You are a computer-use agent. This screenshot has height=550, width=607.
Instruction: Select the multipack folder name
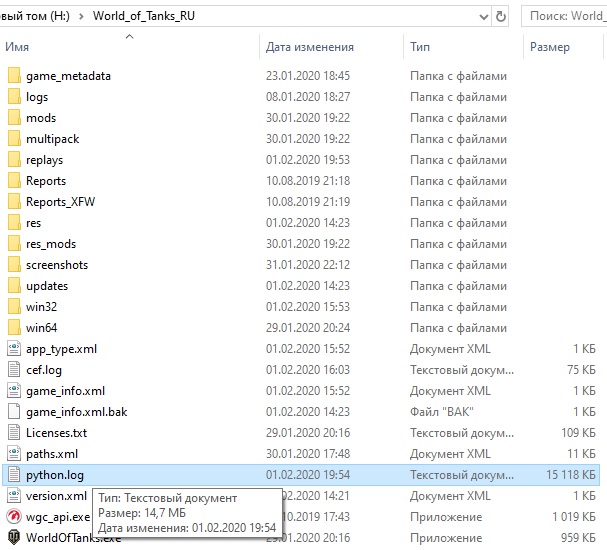[x=53, y=139]
